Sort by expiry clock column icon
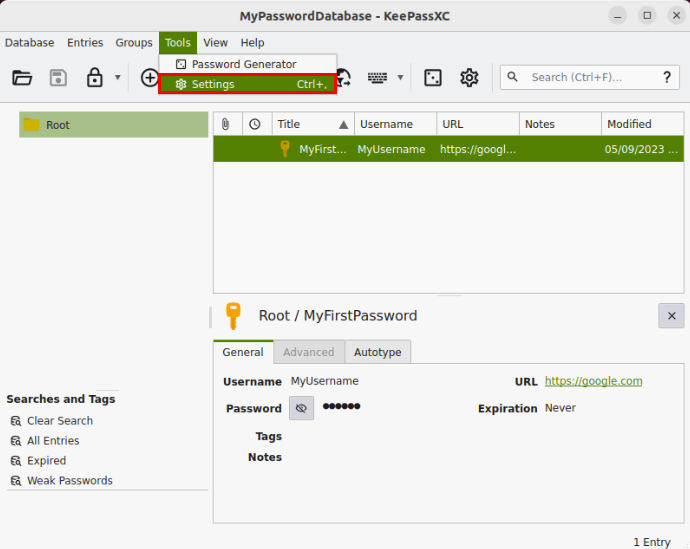The width and height of the screenshot is (690, 549). point(255,124)
